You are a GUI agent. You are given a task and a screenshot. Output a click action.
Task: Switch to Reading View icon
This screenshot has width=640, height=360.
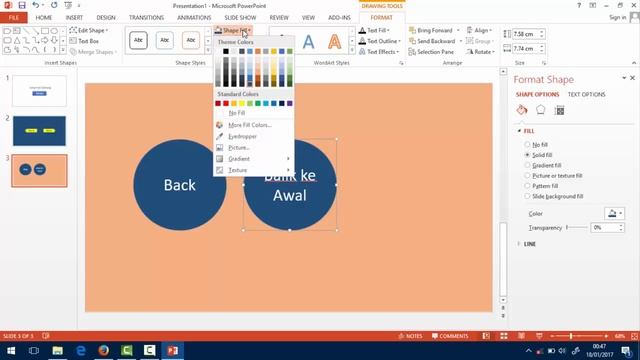(x=522, y=336)
